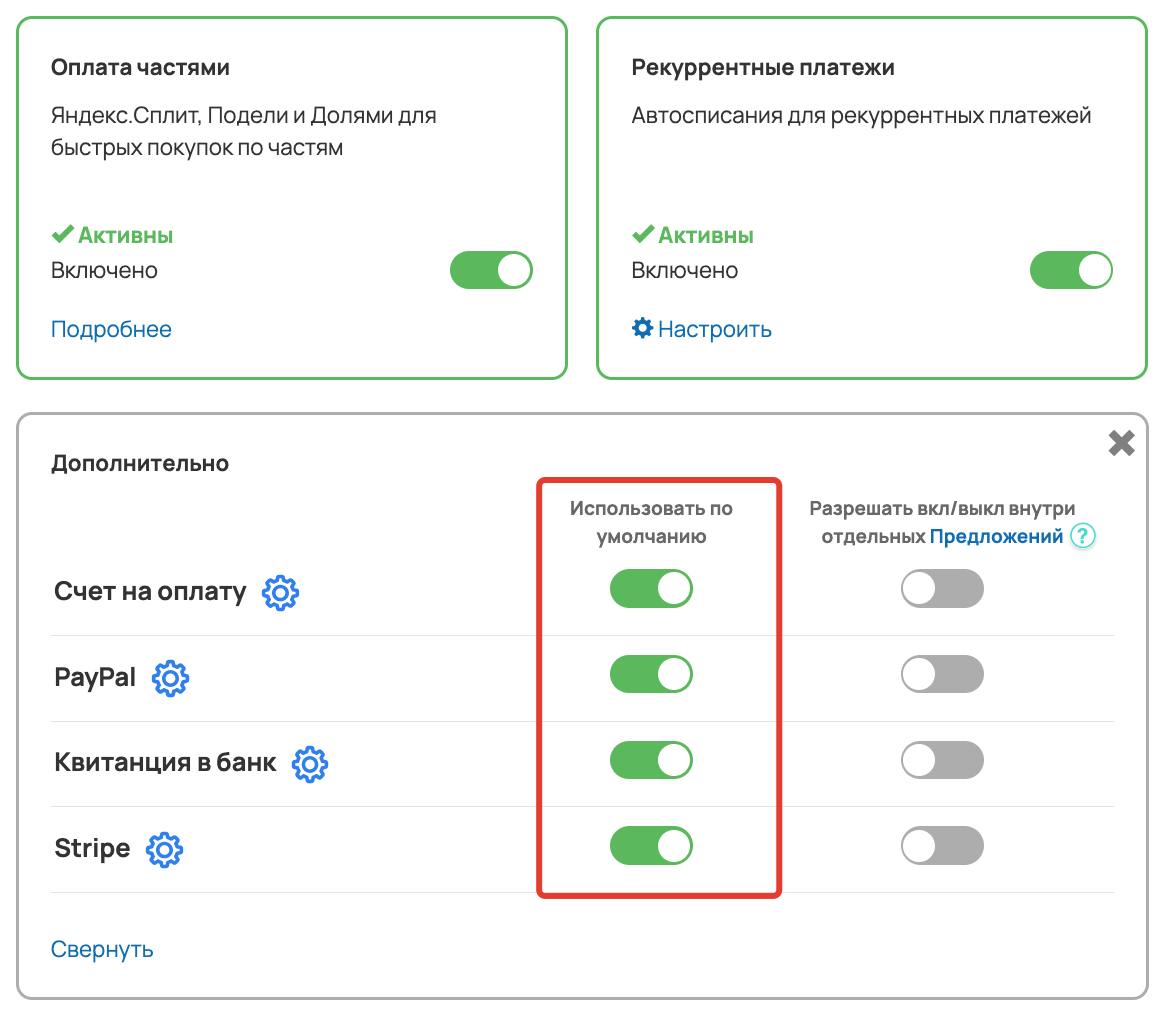The image size is (1165, 1012).
Task: Disable default use toggle for Stripe
Action: tap(651, 846)
